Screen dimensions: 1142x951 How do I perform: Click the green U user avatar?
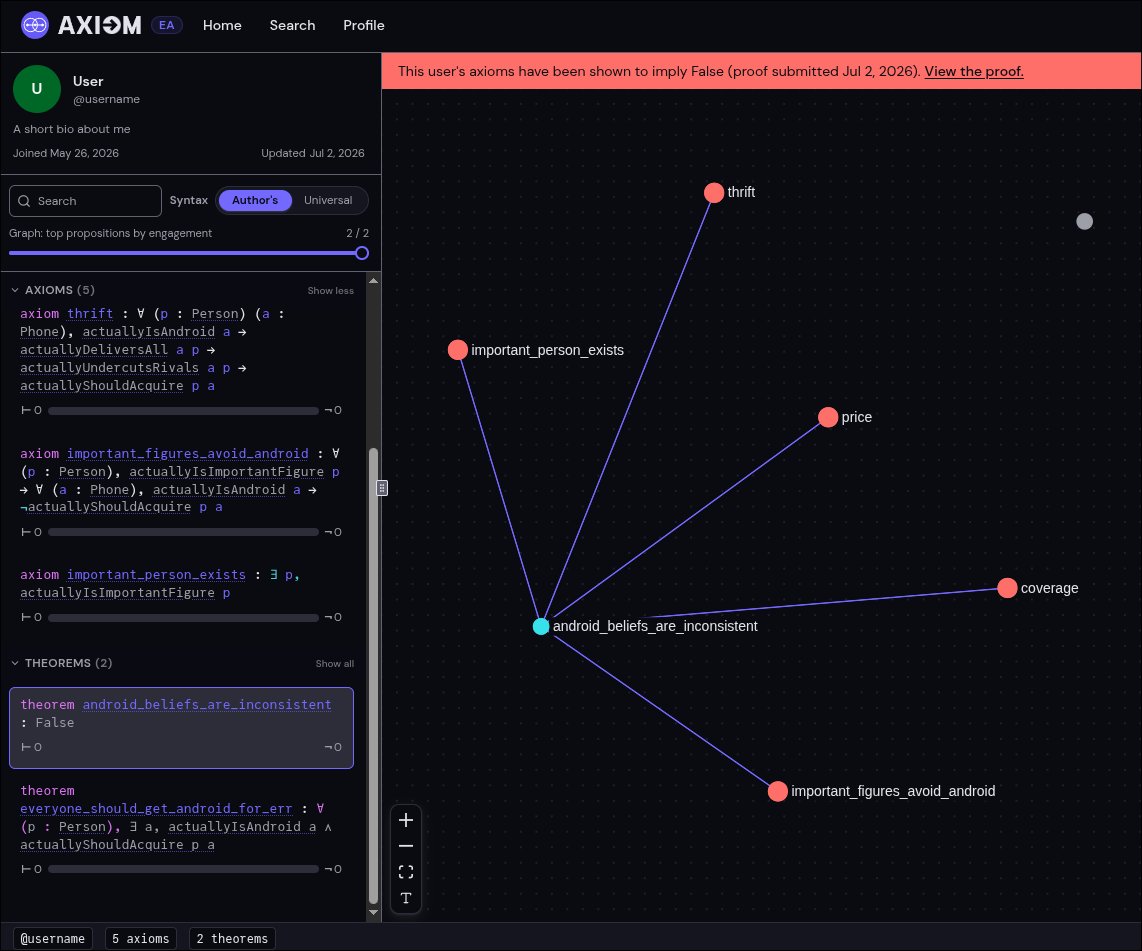click(x=36, y=89)
